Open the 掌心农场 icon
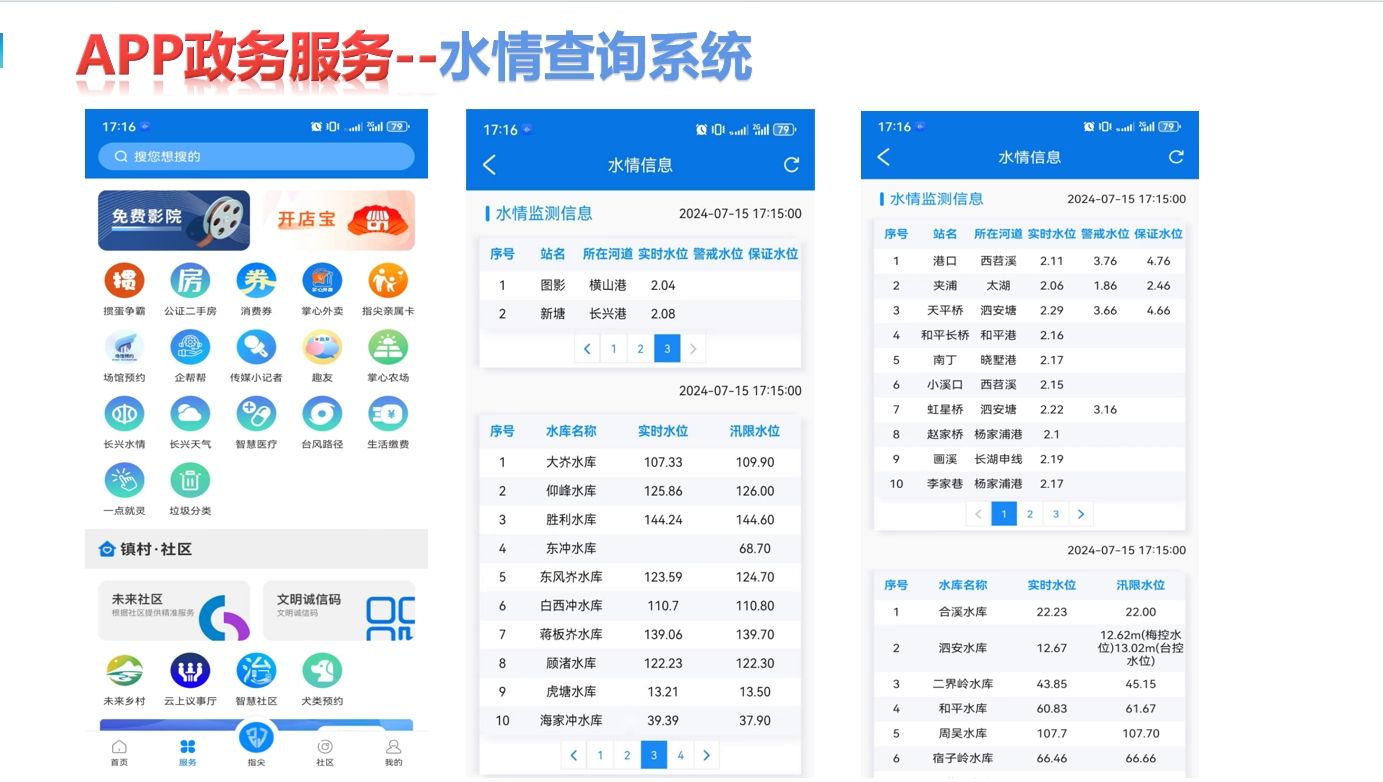 click(x=388, y=348)
